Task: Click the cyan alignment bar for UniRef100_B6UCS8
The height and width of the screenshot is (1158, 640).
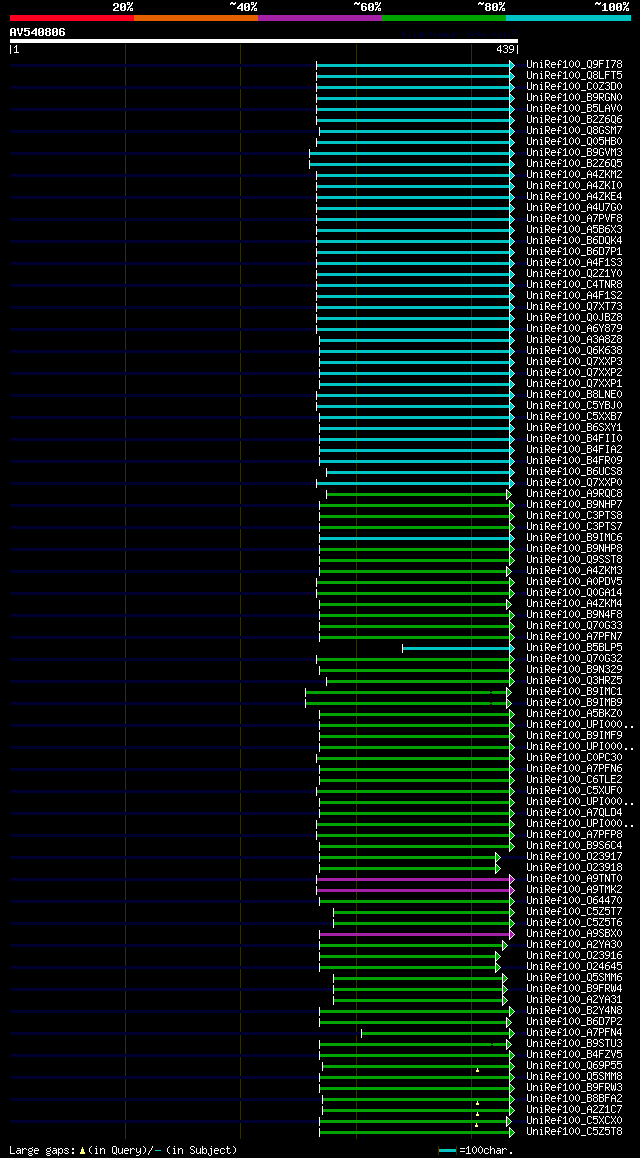Action: coord(420,472)
